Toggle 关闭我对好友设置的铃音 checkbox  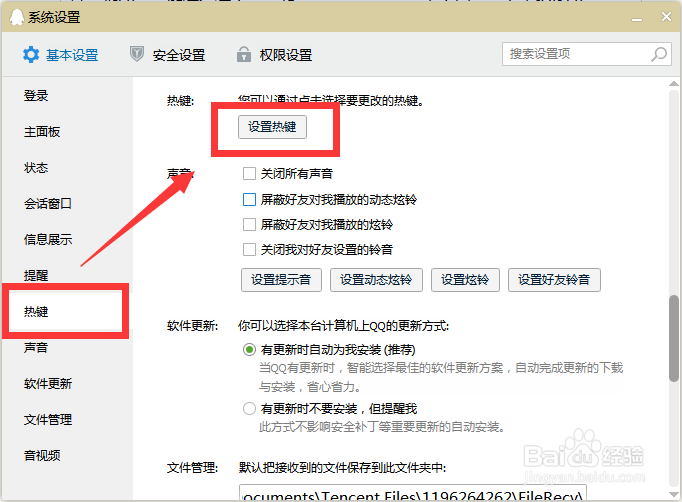point(249,250)
